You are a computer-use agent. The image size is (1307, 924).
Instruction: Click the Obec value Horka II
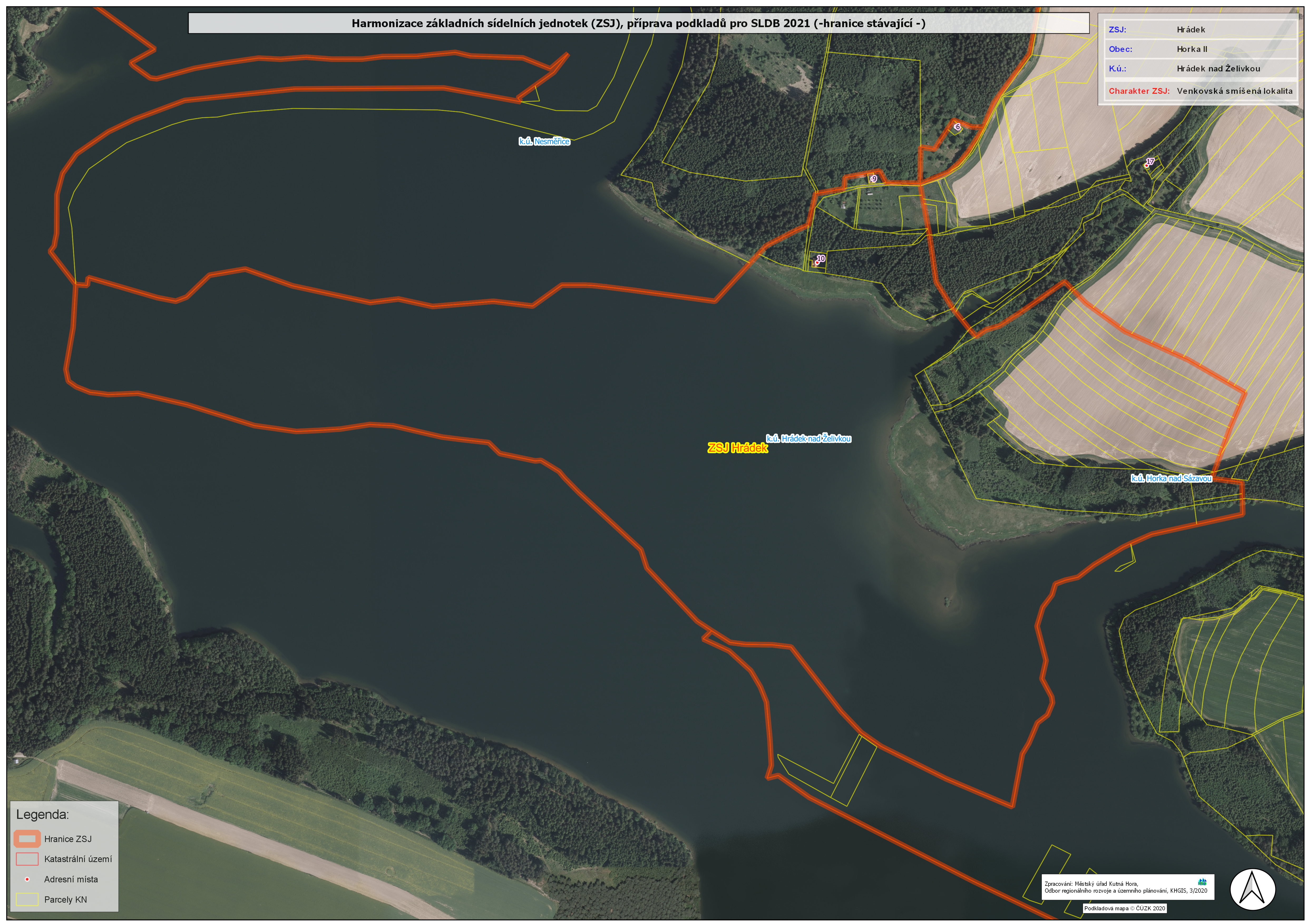pyautogui.click(x=1192, y=49)
